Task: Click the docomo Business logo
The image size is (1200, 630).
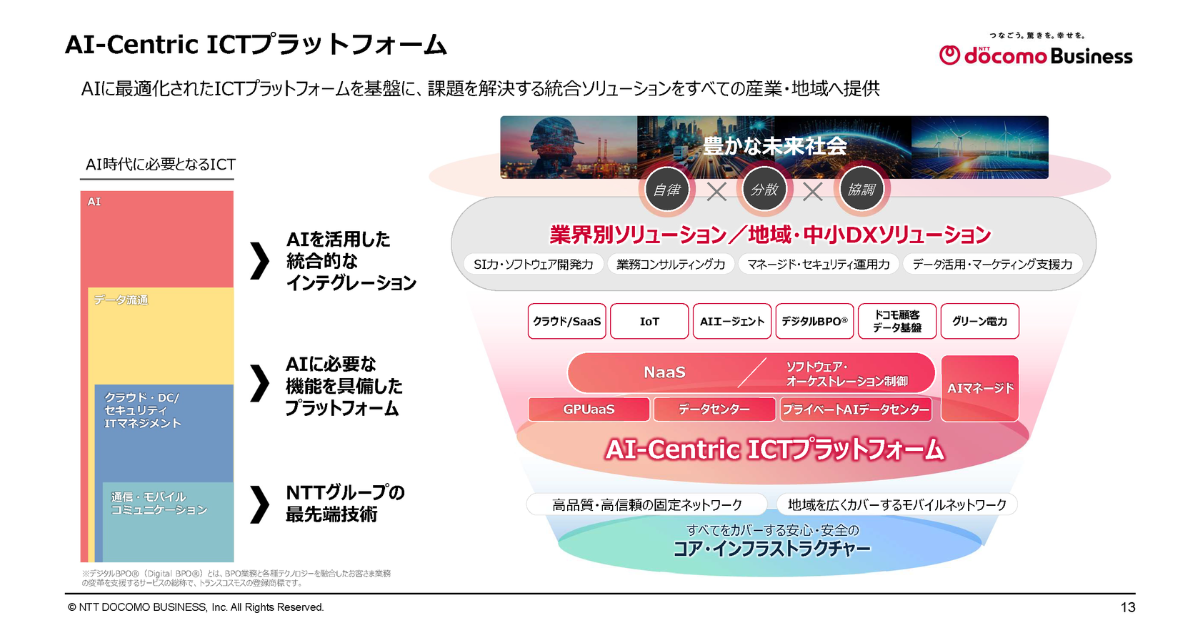Action: (x=1036, y=52)
